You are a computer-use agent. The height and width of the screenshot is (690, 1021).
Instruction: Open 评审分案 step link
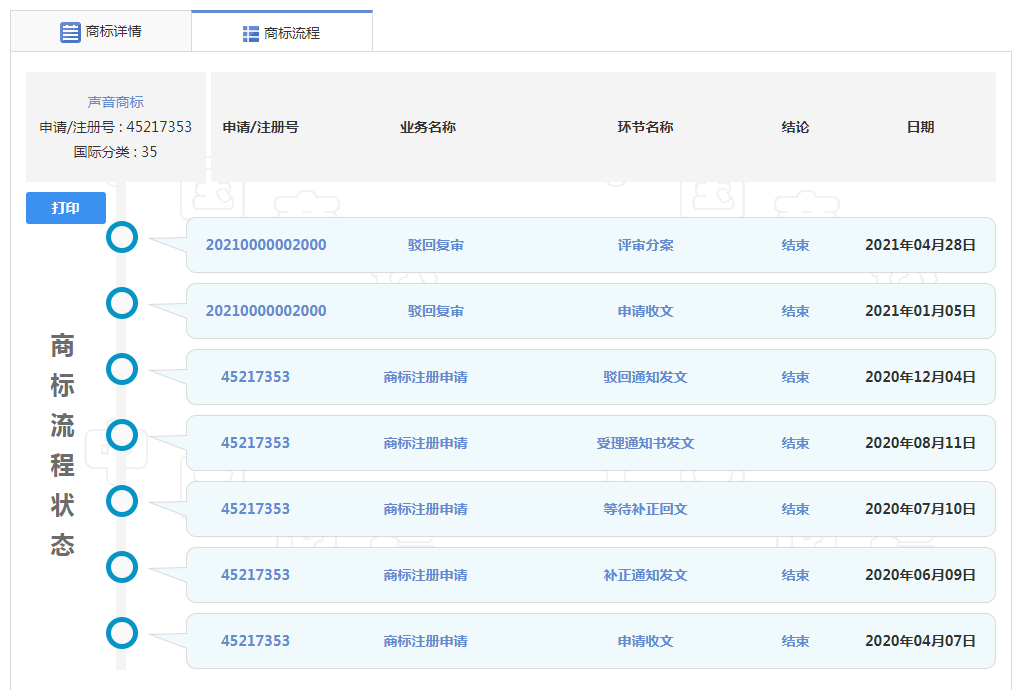[645, 245]
